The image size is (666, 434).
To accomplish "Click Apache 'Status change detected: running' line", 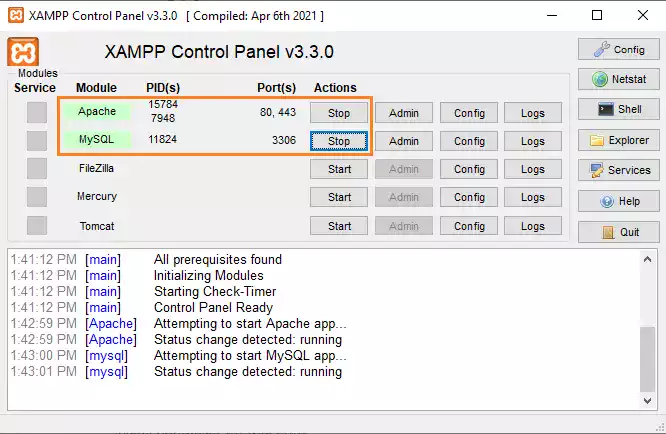I will [x=248, y=340].
